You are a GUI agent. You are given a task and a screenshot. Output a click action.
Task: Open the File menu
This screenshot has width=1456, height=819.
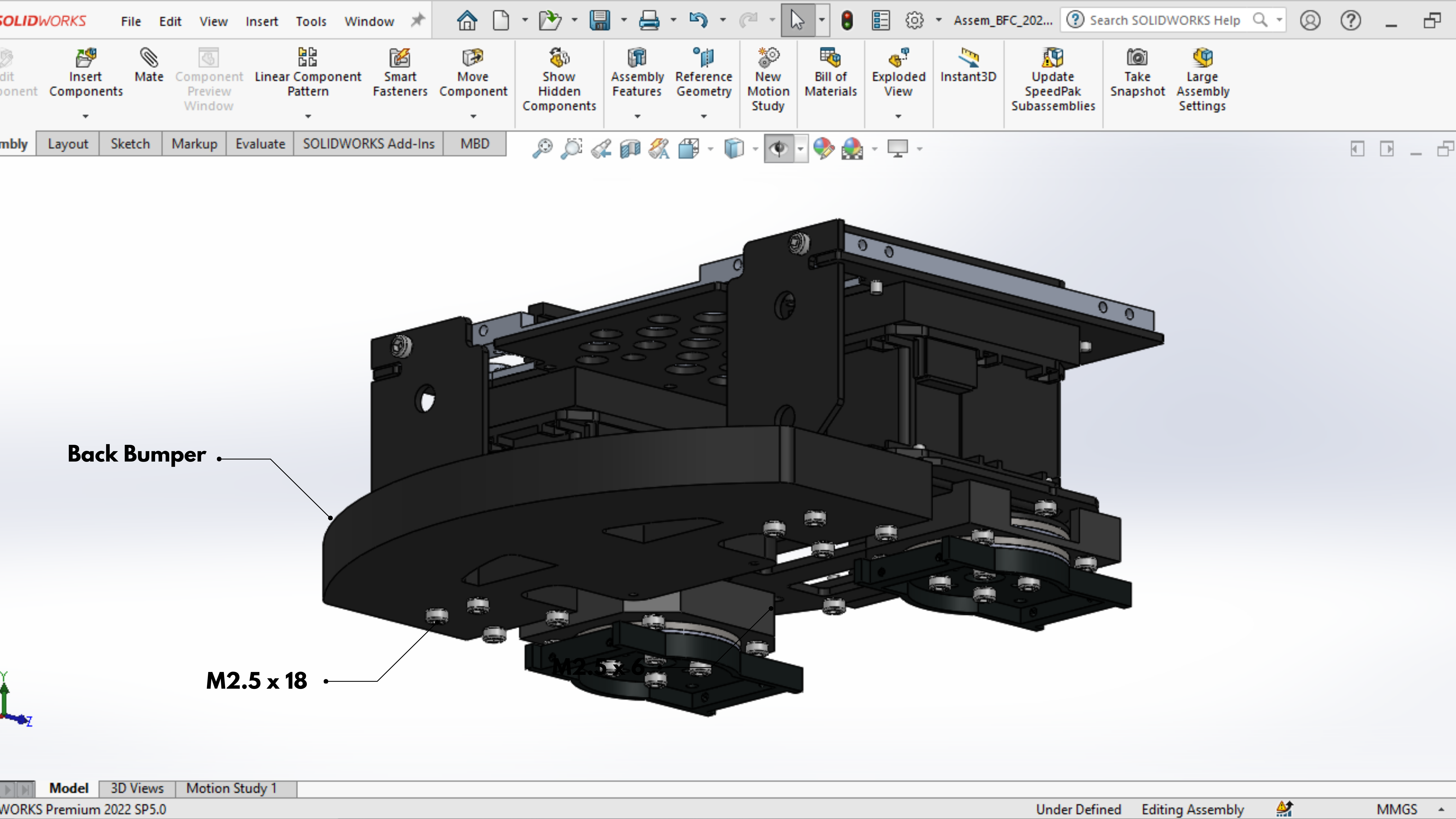coord(131,22)
